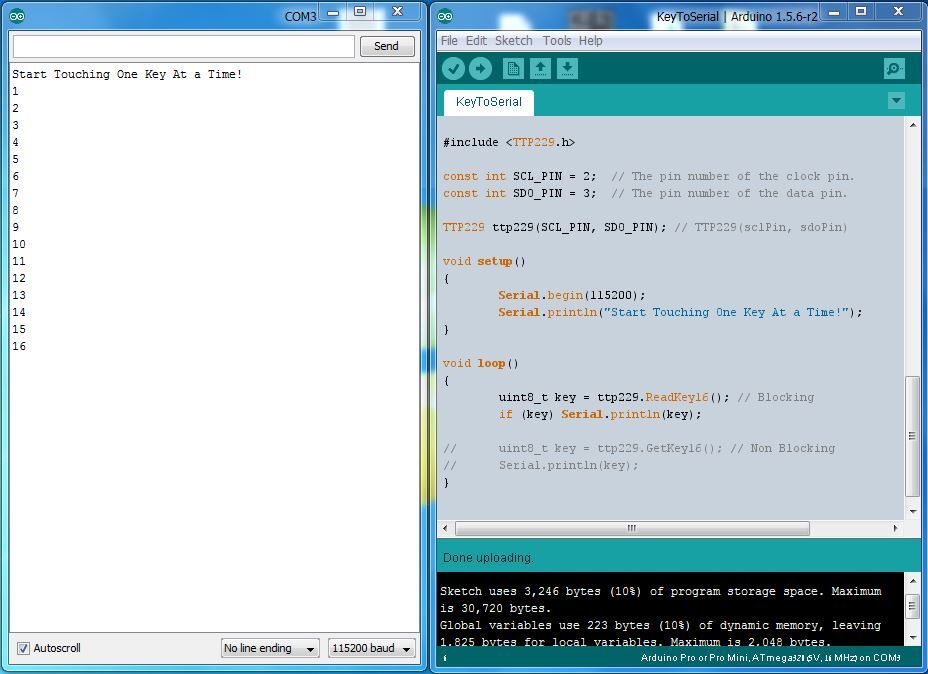Open the No line ending dropdown
This screenshot has height=674, width=928.
click(270, 648)
